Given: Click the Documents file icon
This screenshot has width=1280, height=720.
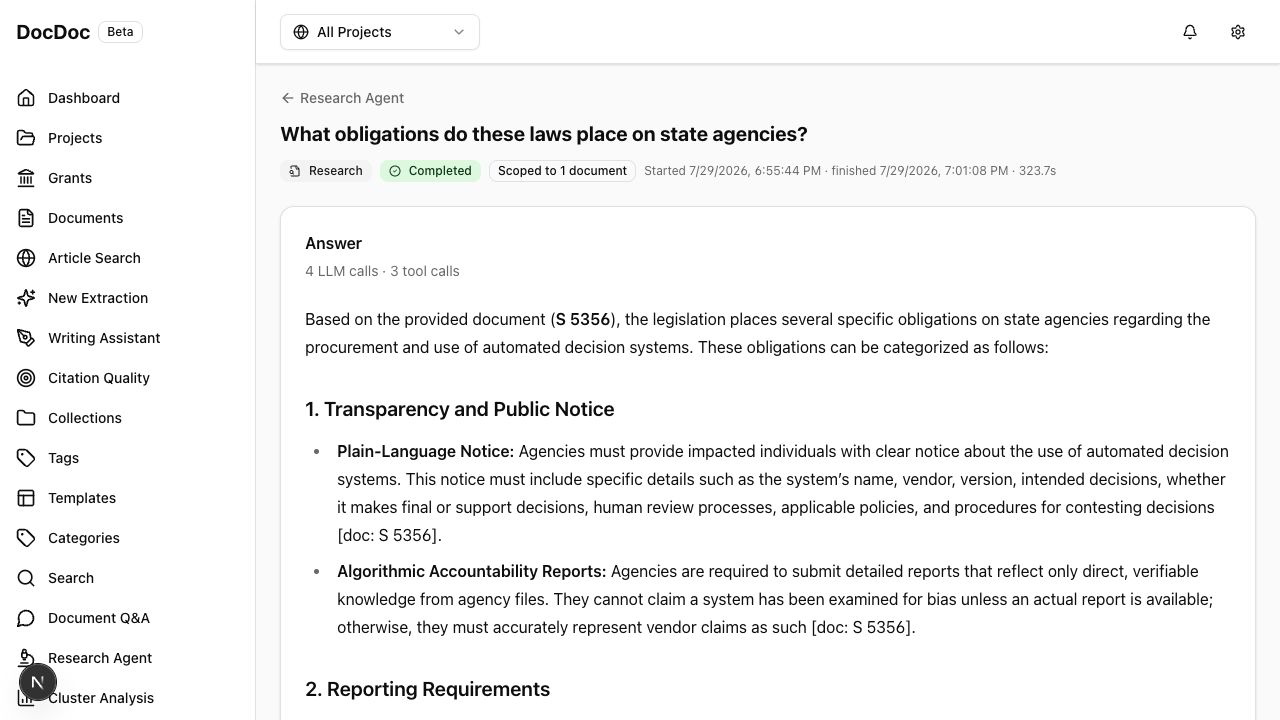Looking at the screenshot, I should pyautogui.click(x=26, y=218).
